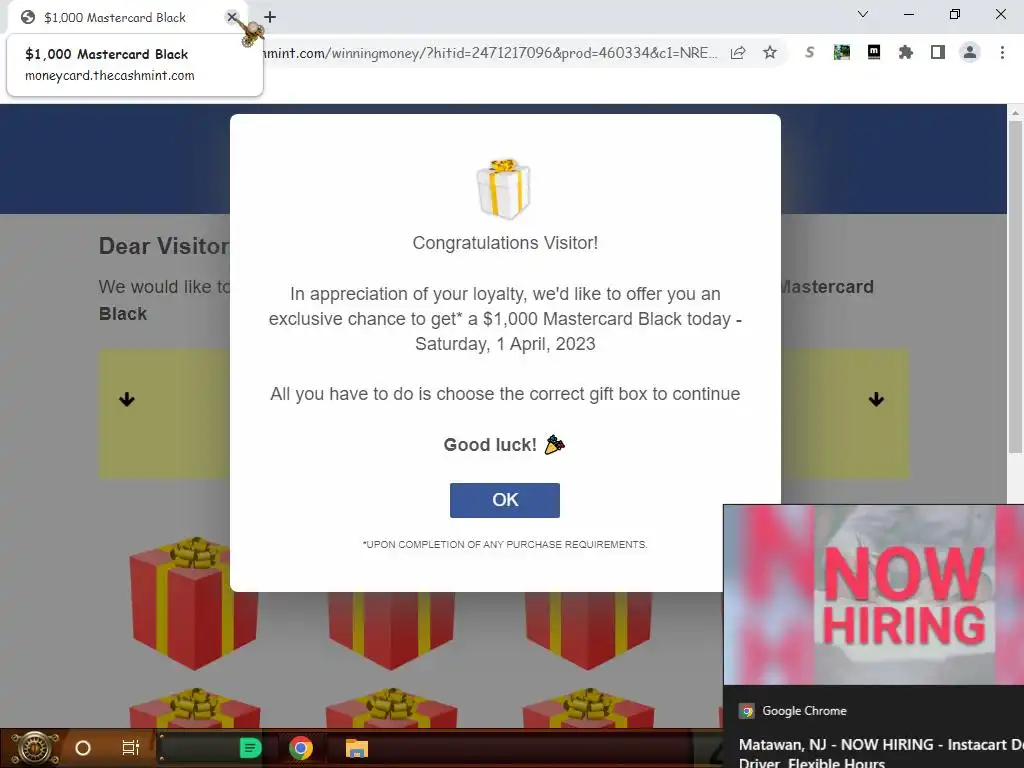
Task: Click the gift box icon in the dialog
Action: tap(504, 189)
